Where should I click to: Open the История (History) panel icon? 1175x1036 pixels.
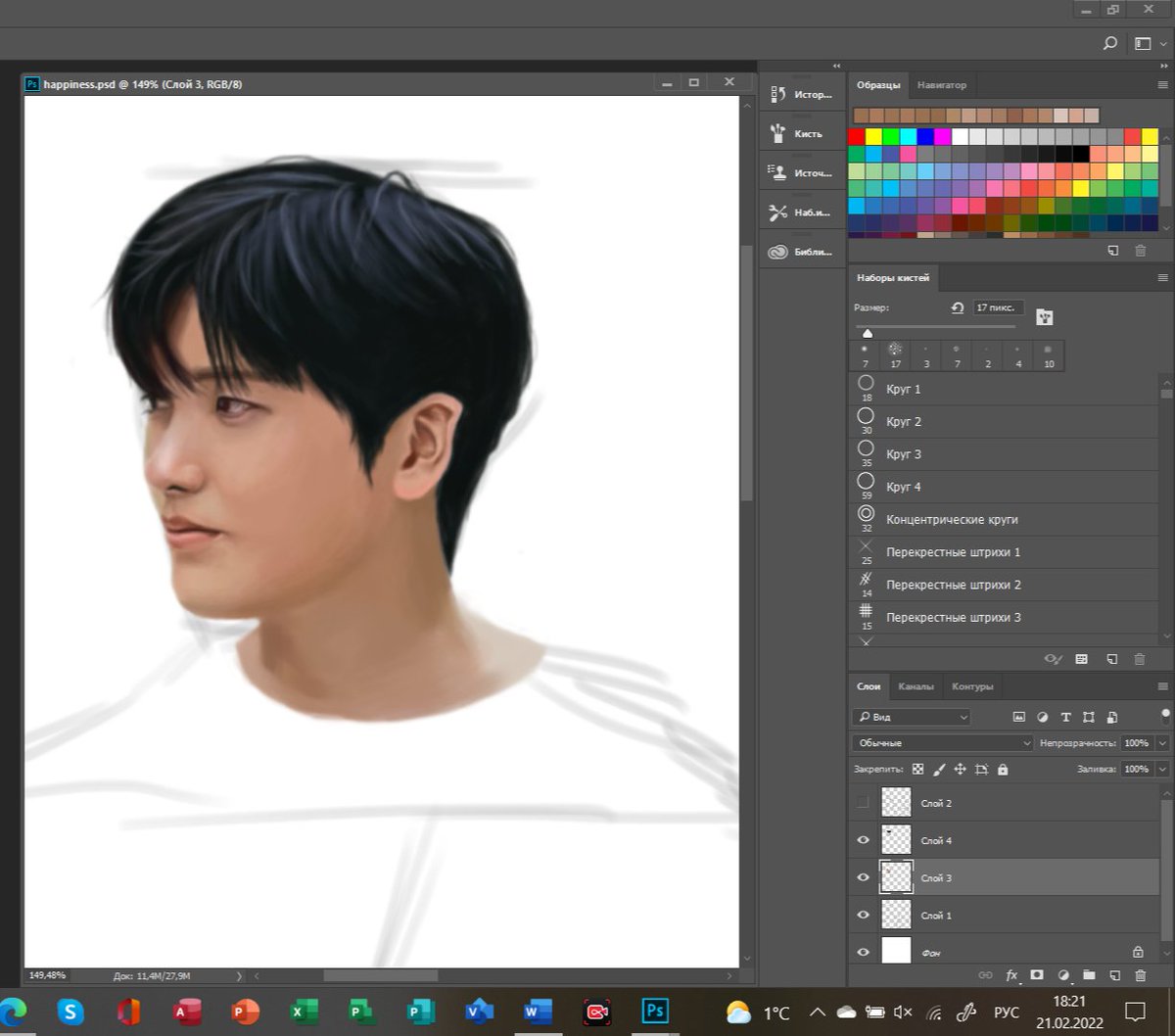(800, 95)
